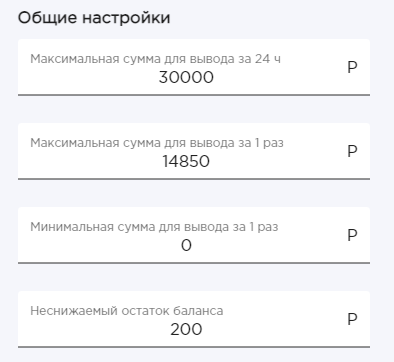Screen dimensions: 394x362
Task: Click the underline beneath the 200 field
Action: click(x=194, y=347)
